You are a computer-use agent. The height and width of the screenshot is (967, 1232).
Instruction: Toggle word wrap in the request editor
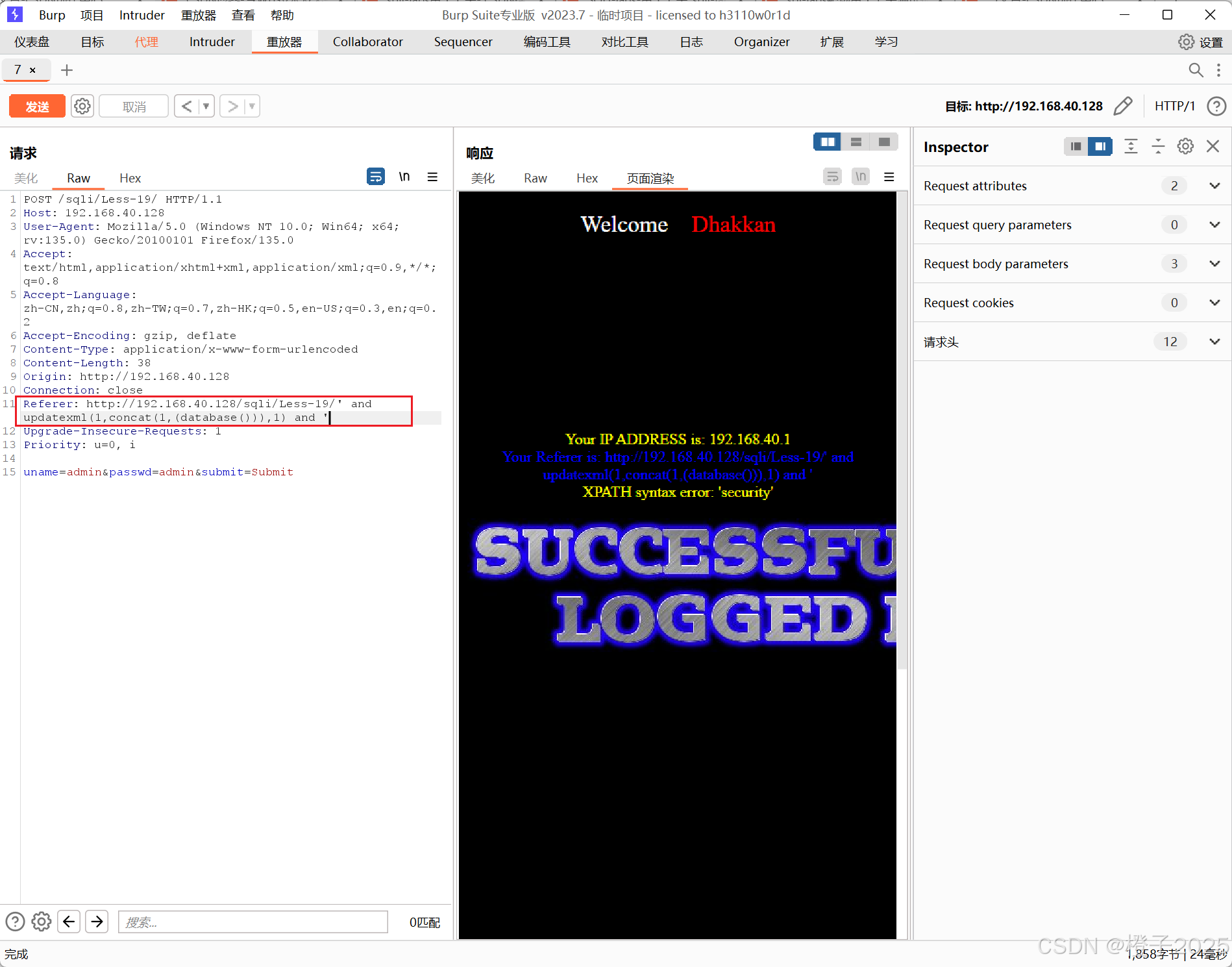375,176
